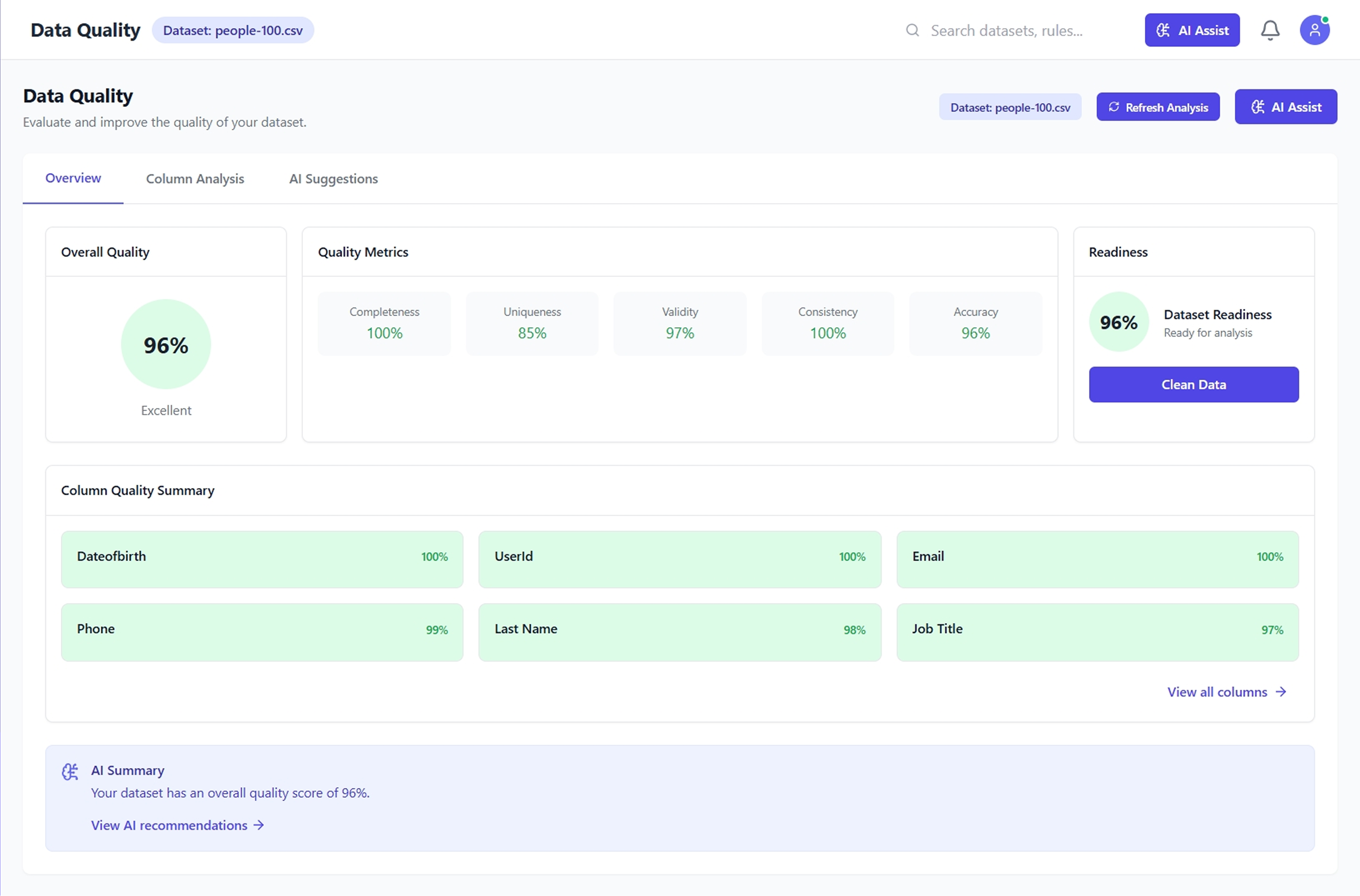Open the View AI recommendations link
The image size is (1360, 896).
pyautogui.click(x=169, y=825)
